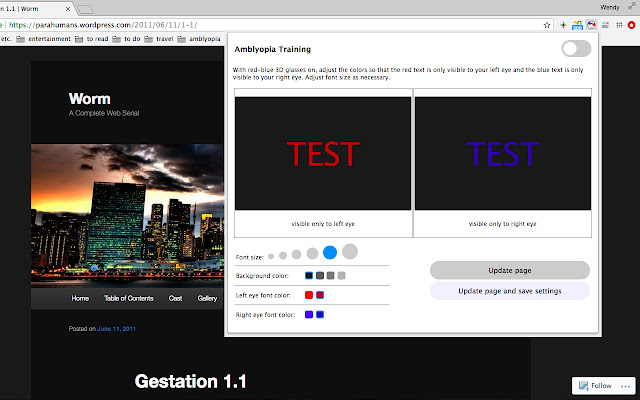Screen dimensions: 640x400
Task: Click the blue TEST preview panel
Action: [x=502, y=153]
